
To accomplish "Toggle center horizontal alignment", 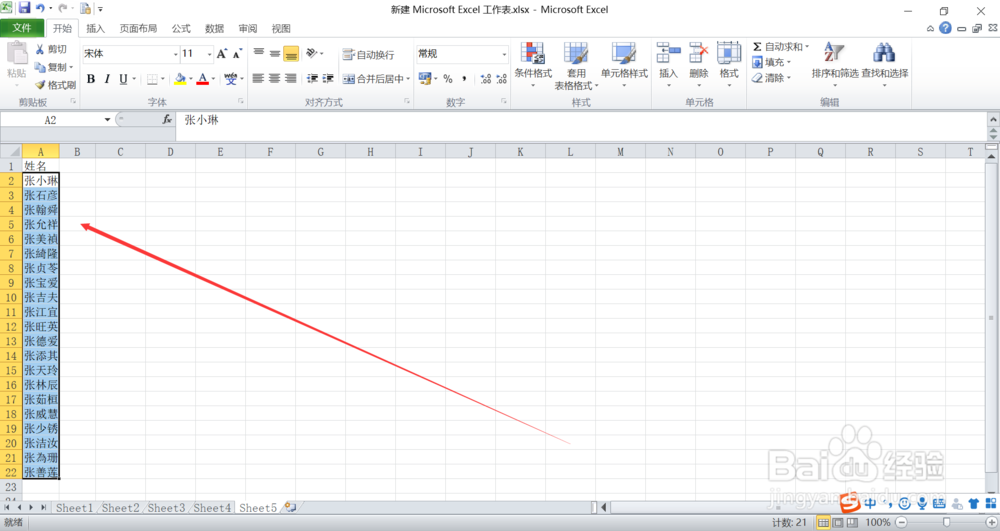I will 274,78.
